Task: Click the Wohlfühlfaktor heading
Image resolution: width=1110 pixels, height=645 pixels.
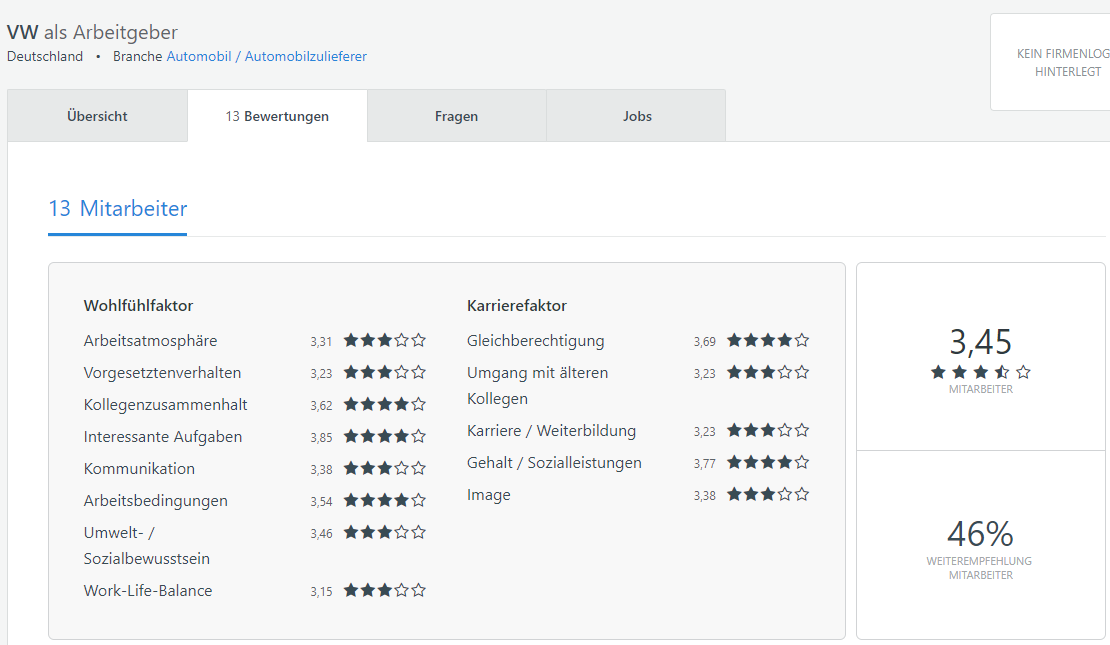Action: 139,306
